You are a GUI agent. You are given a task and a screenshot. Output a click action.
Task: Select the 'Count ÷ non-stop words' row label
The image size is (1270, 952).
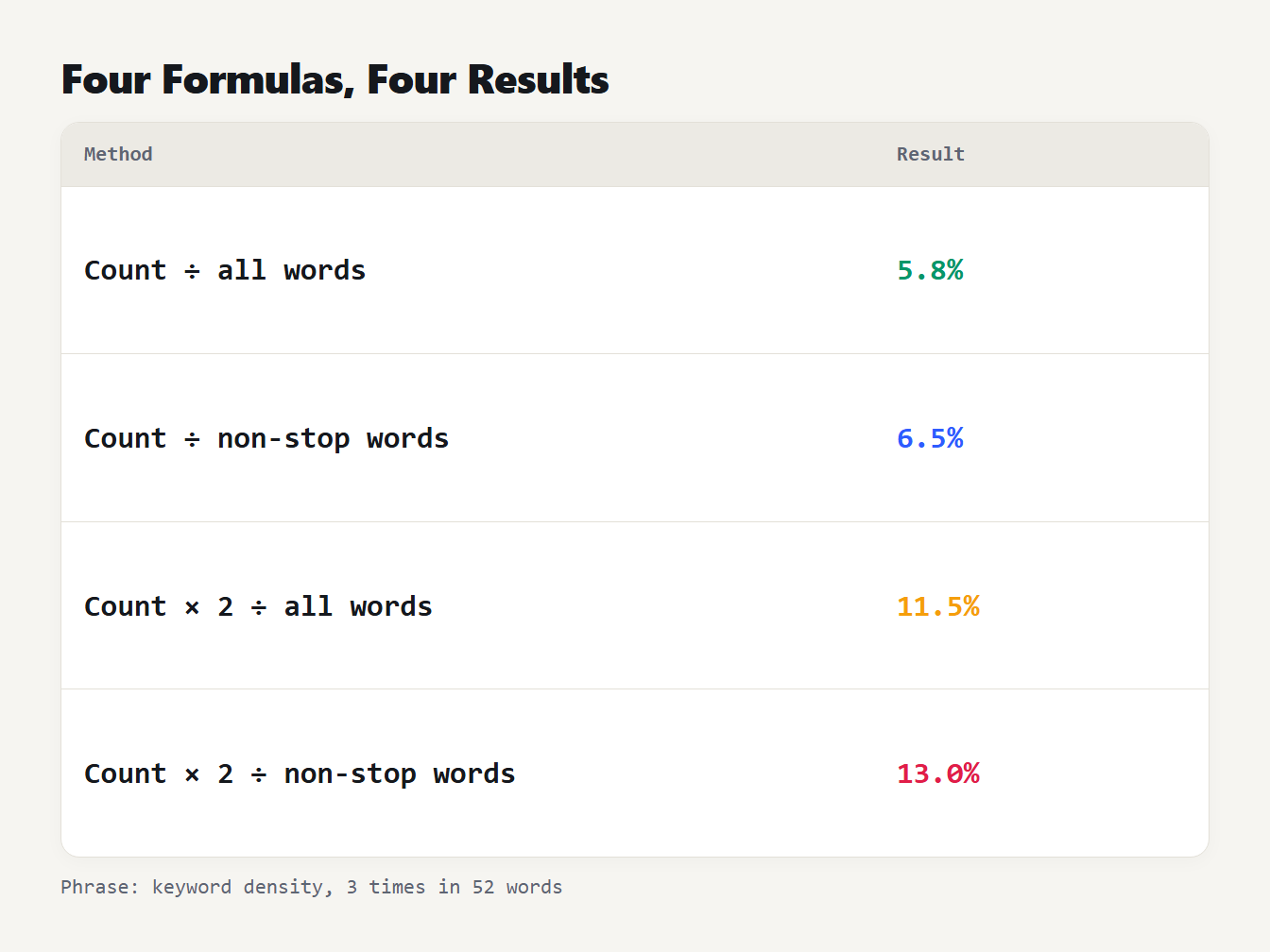click(x=266, y=438)
